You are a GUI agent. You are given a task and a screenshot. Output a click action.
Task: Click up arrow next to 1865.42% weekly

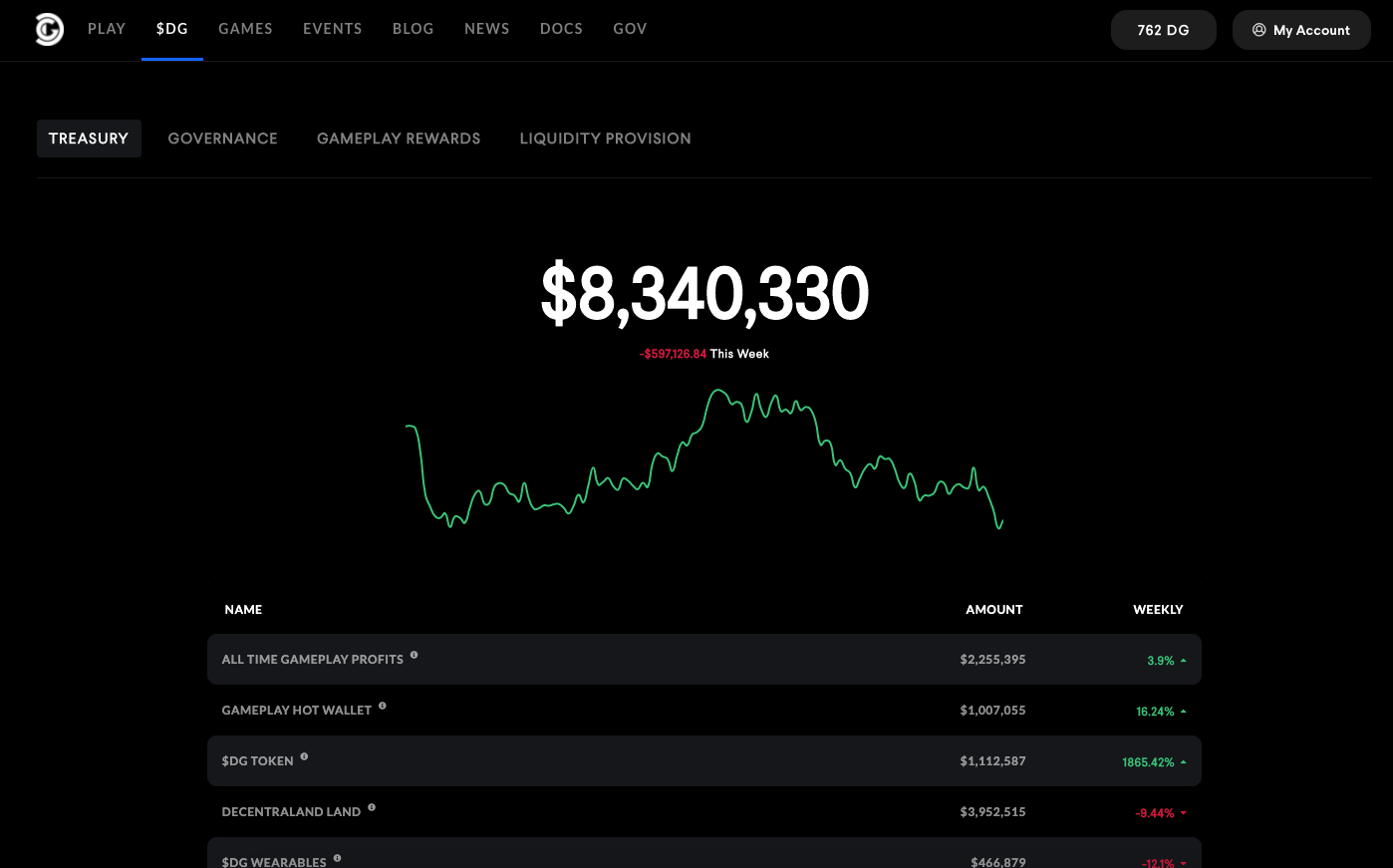(x=1183, y=762)
